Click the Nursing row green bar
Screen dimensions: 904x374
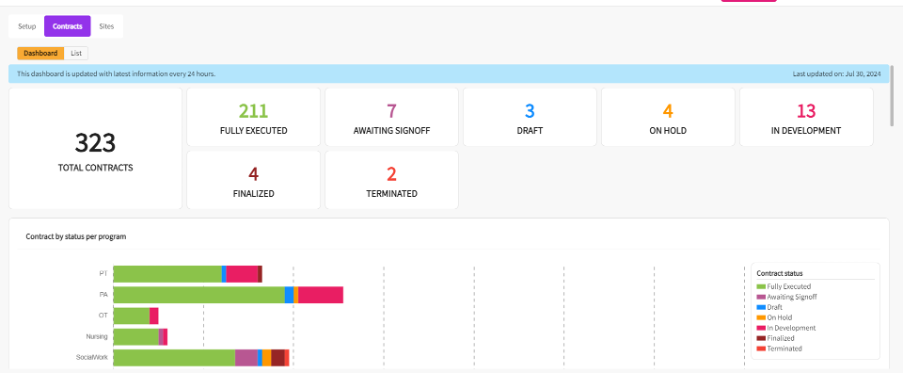click(136, 337)
